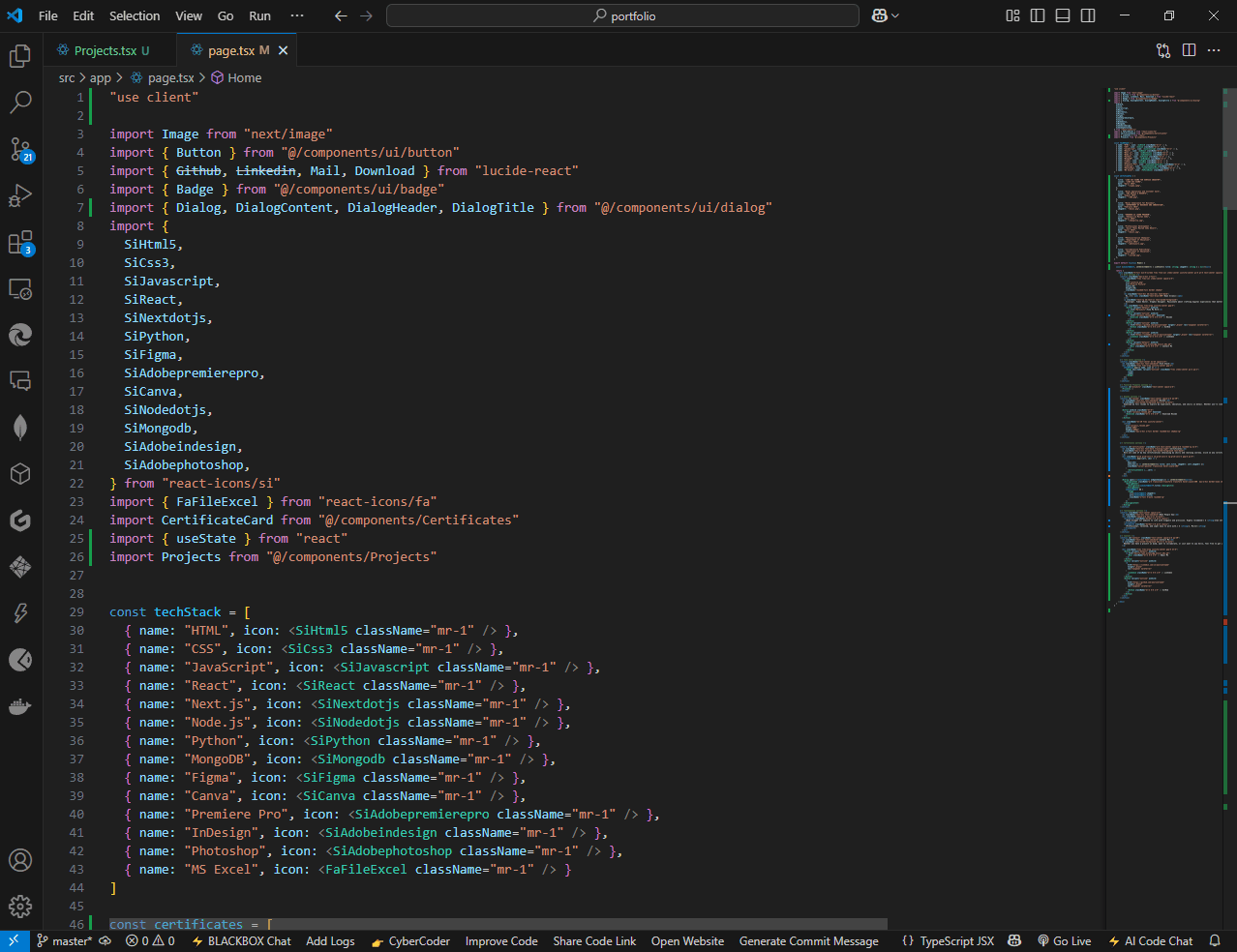Open the Copilot dropdown chevron
Image resolution: width=1237 pixels, height=952 pixels.
(895, 15)
